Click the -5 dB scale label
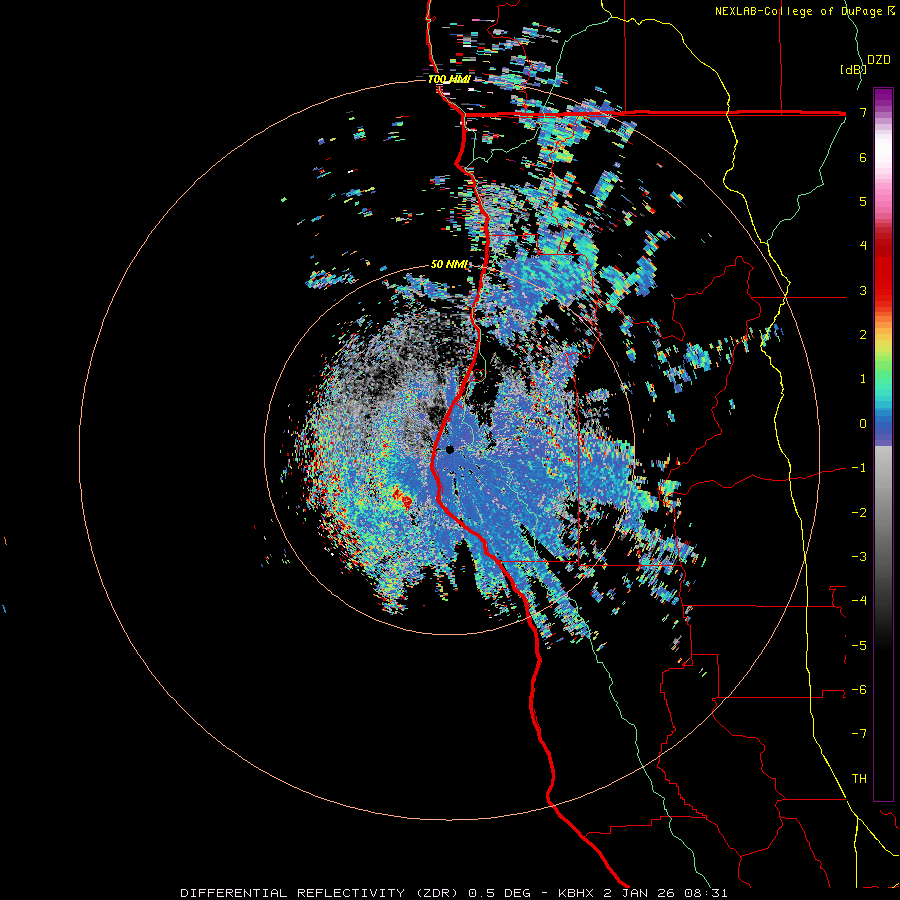Screen dimensions: 900x900 tap(859, 646)
